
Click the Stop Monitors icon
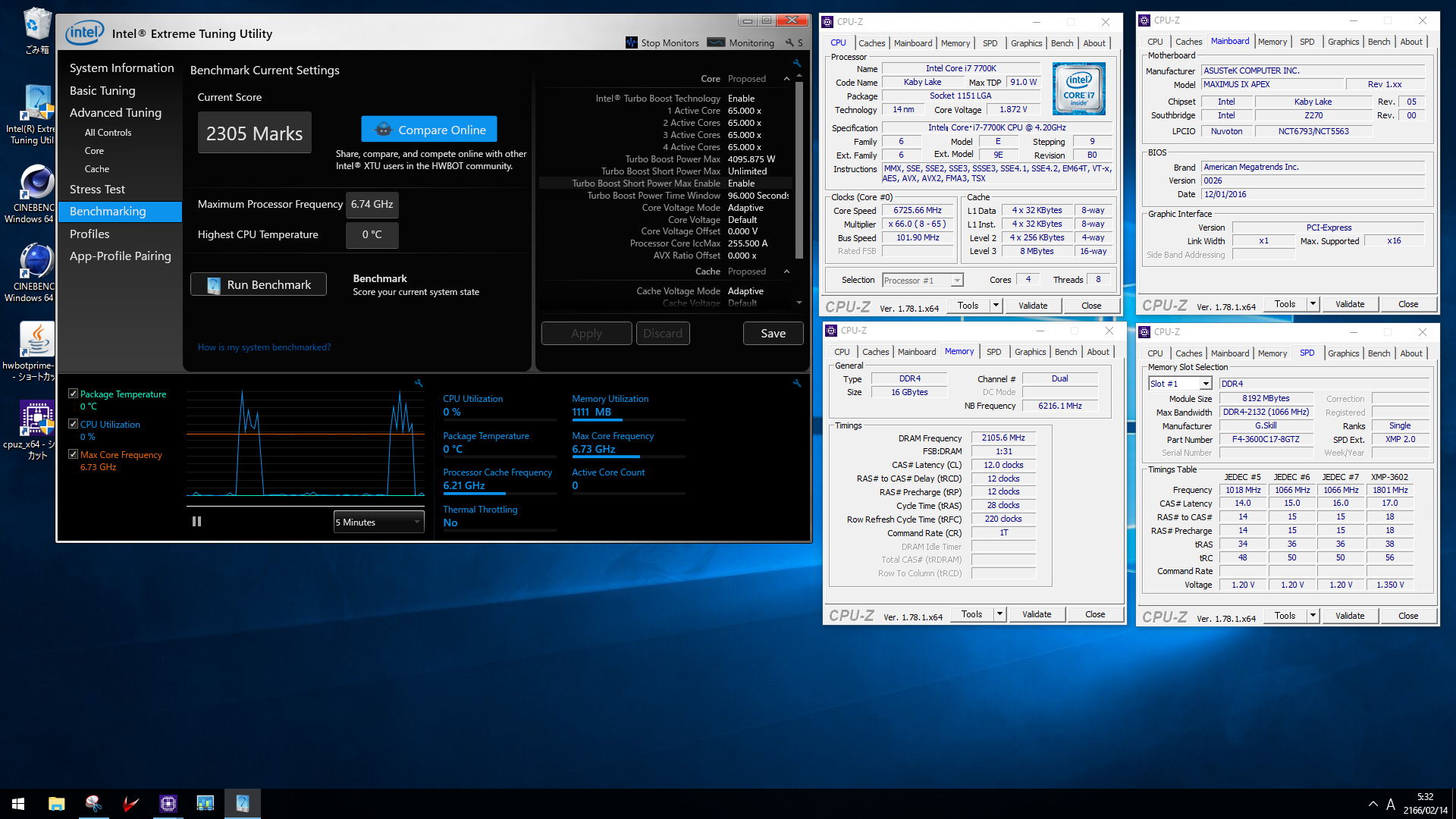point(632,42)
